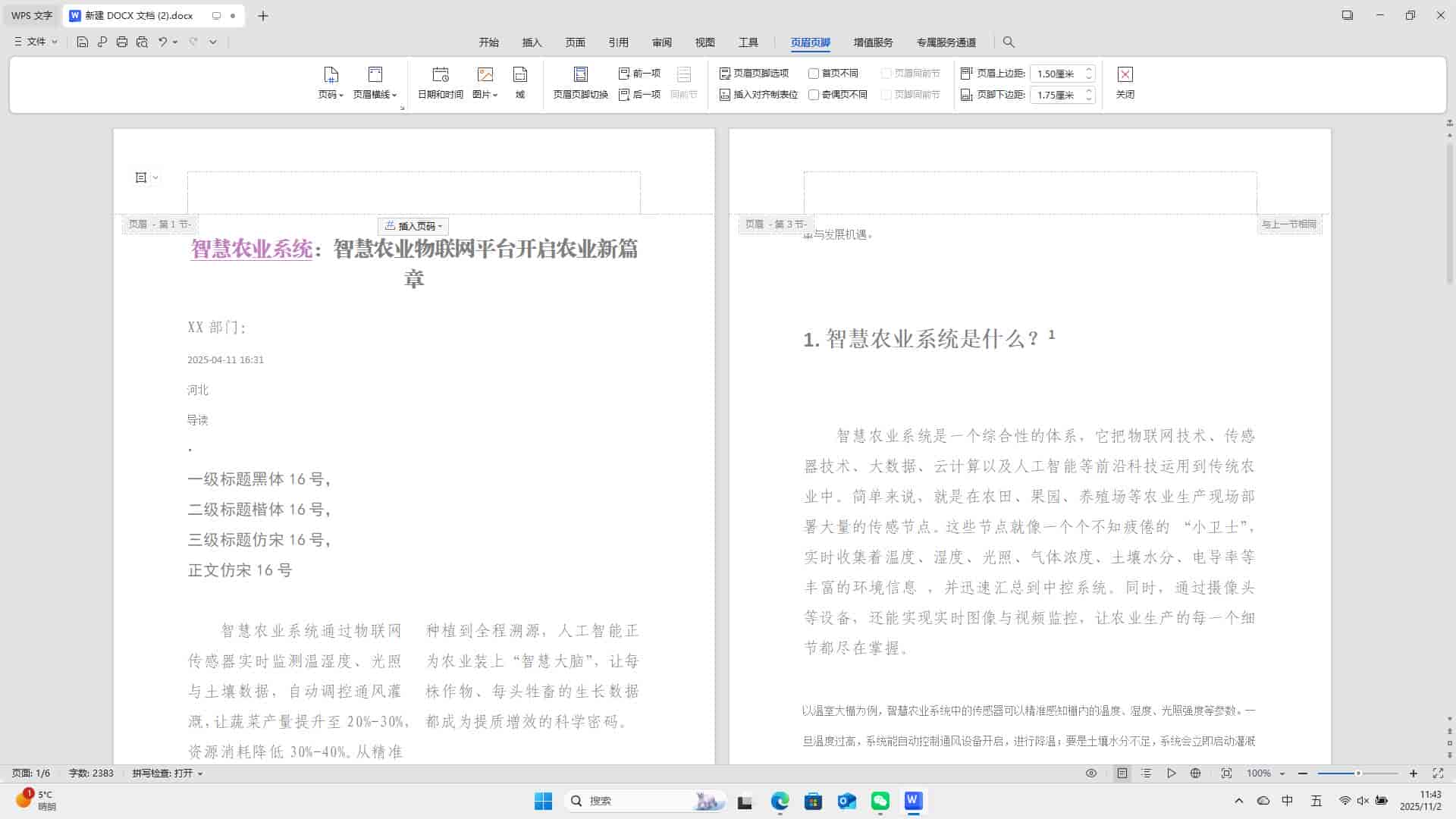Screen dimensions: 1456x819
Task: Increase 页眉上边距 with the up stepper arrow
Action: [x=1089, y=70]
